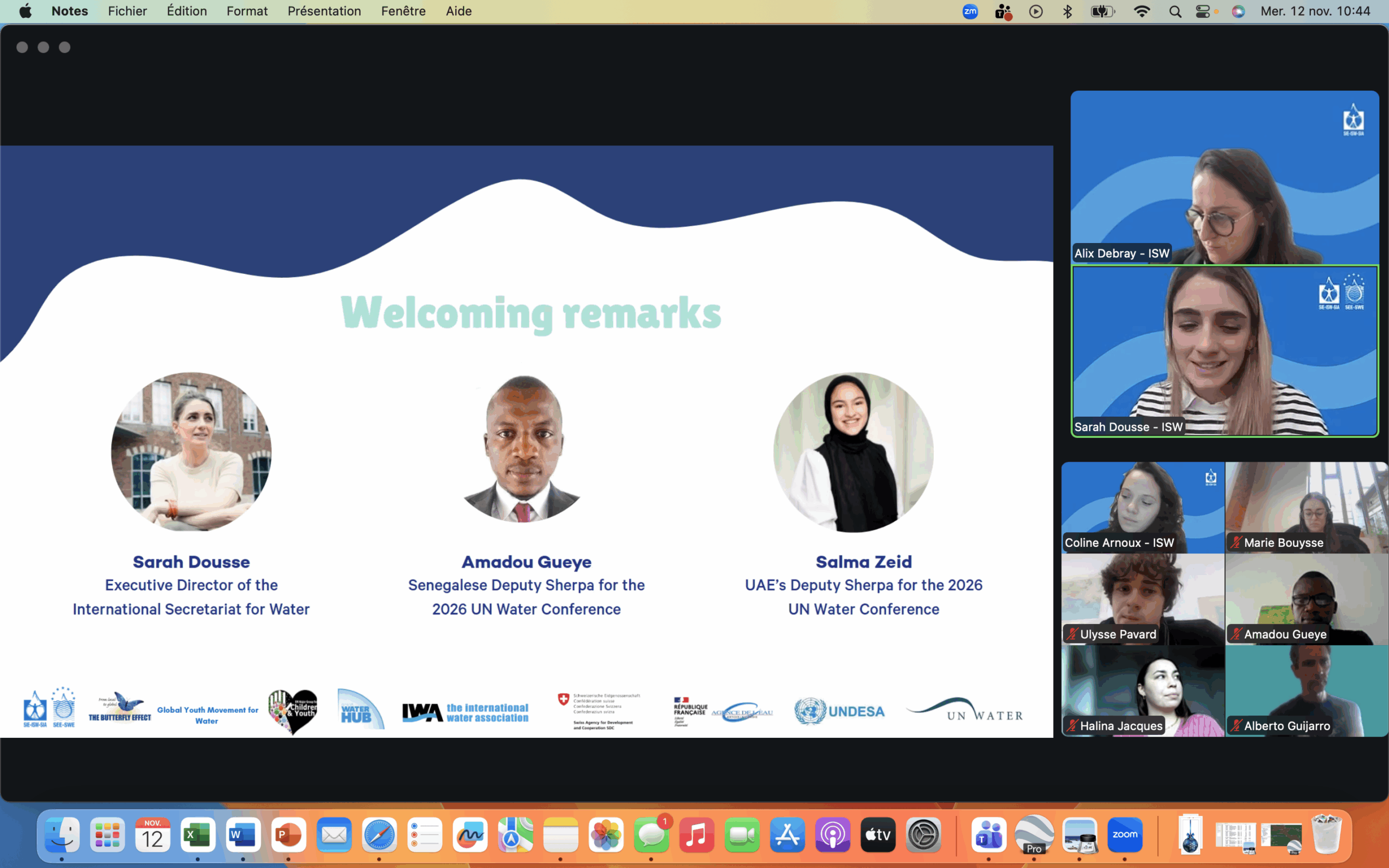Click the Excel dock icon
The height and width of the screenshot is (868, 1389).
[x=197, y=835]
